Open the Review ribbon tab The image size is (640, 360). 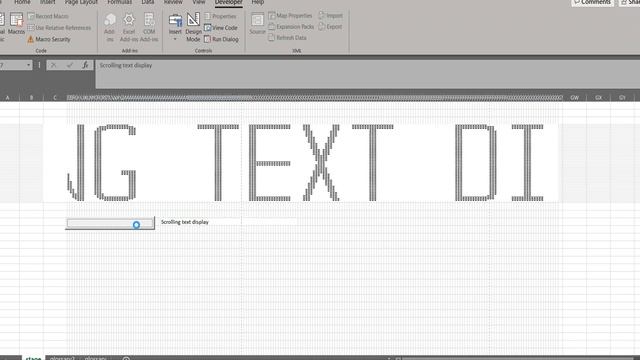coord(173,2)
